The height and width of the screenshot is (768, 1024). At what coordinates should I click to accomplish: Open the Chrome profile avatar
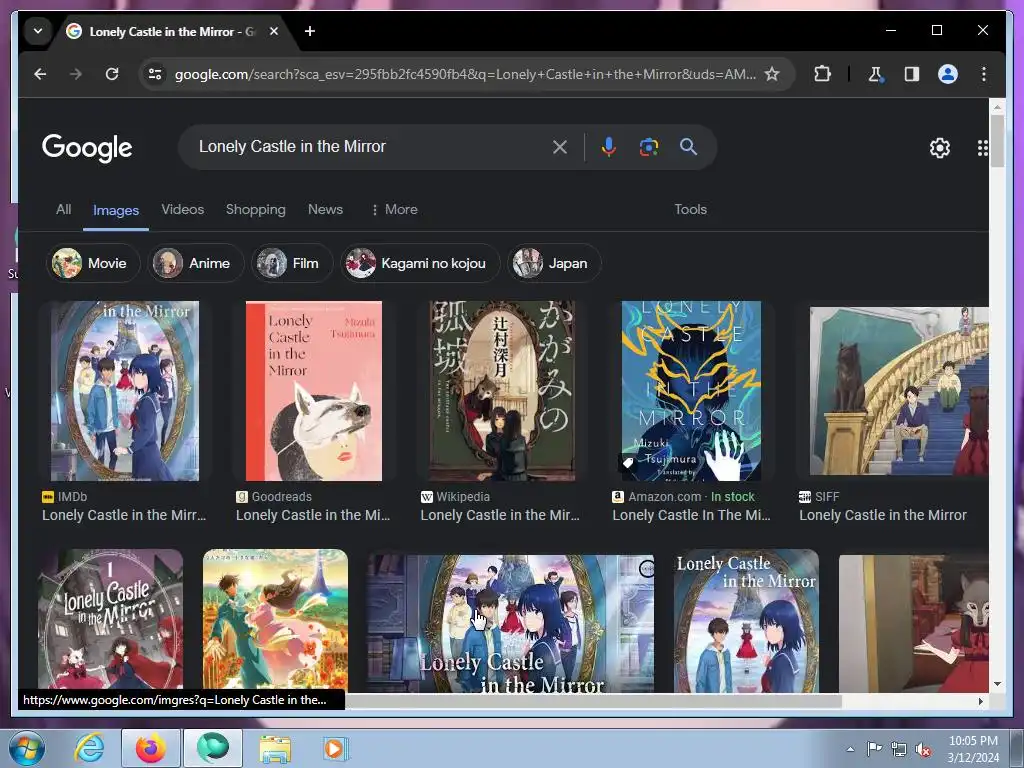pyautogui.click(x=948, y=74)
